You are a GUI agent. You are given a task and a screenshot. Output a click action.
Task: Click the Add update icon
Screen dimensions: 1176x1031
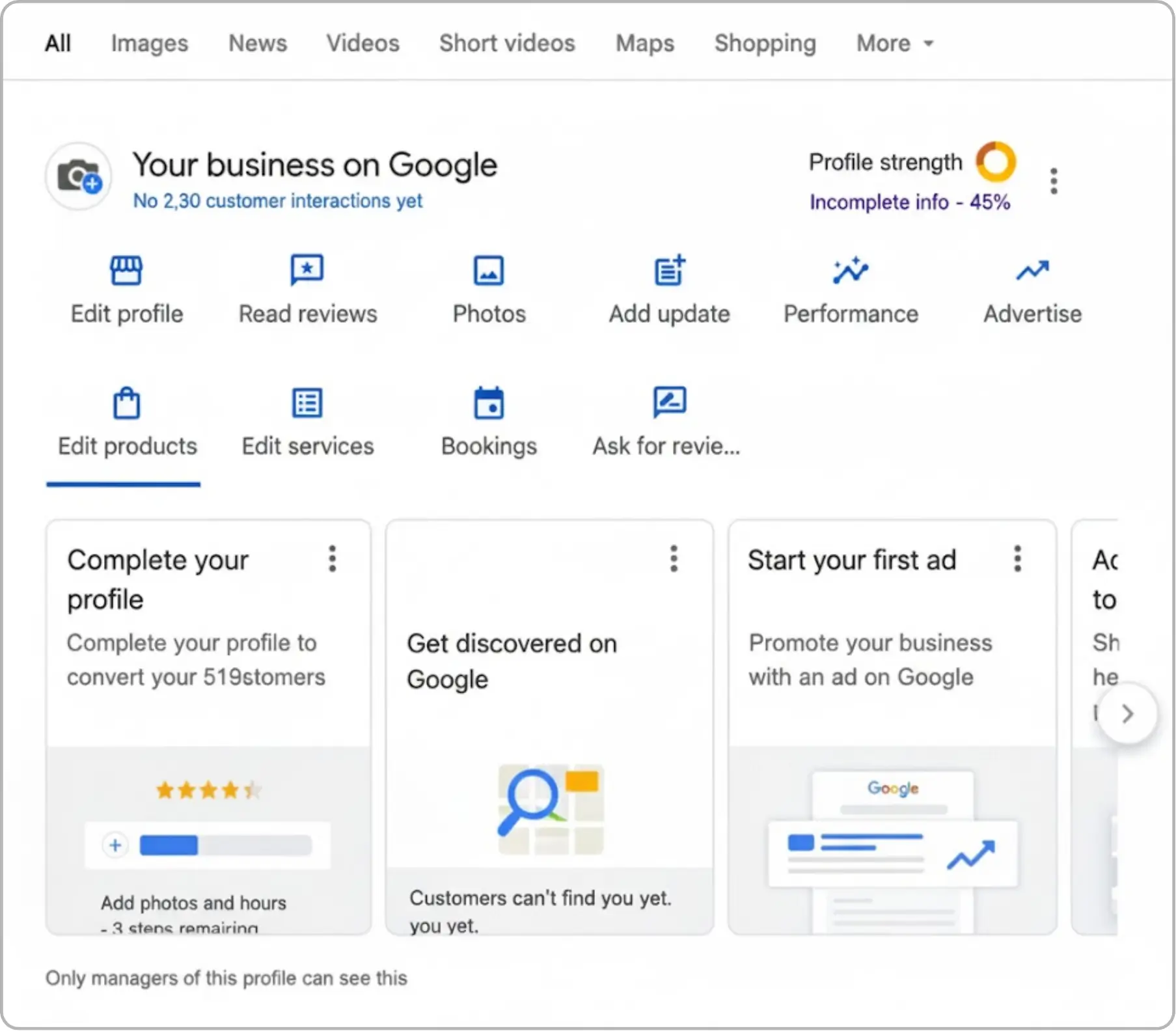click(x=670, y=270)
